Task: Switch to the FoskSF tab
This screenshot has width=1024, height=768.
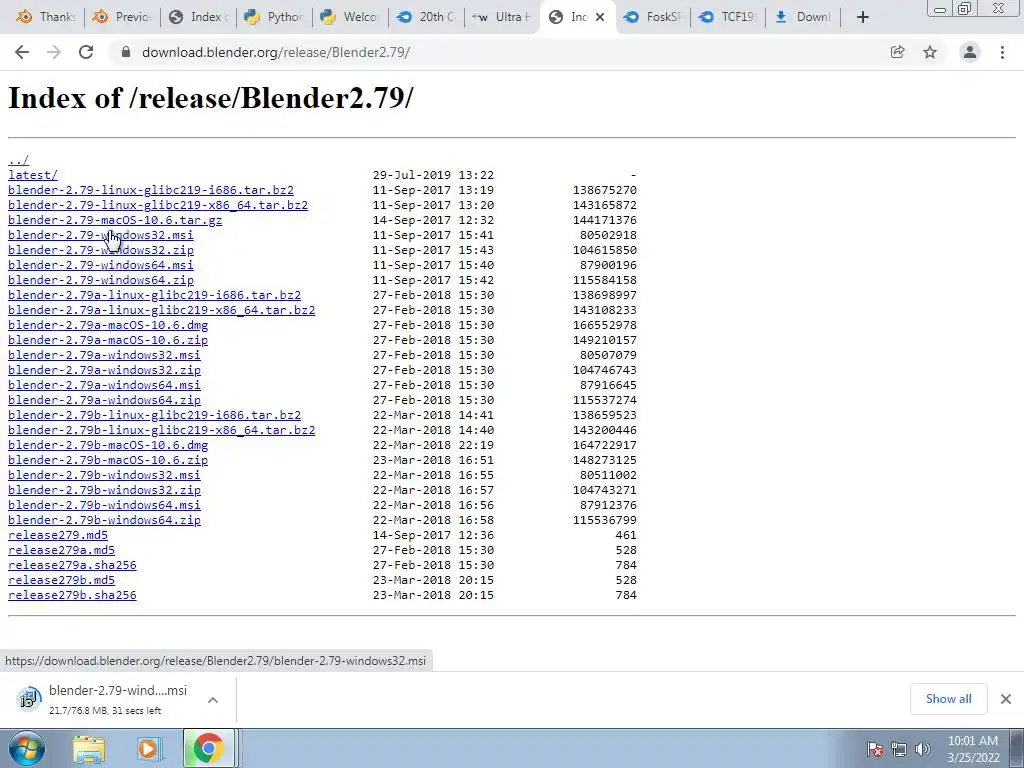Action: click(x=653, y=17)
